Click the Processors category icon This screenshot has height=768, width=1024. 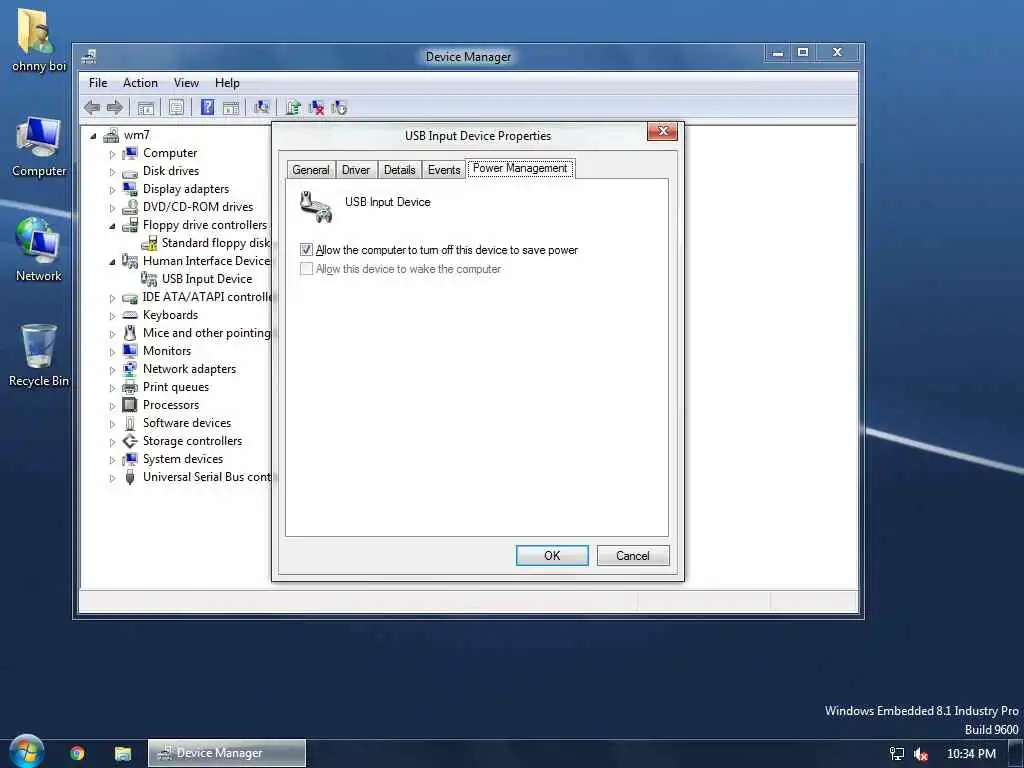[x=130, y=405]
